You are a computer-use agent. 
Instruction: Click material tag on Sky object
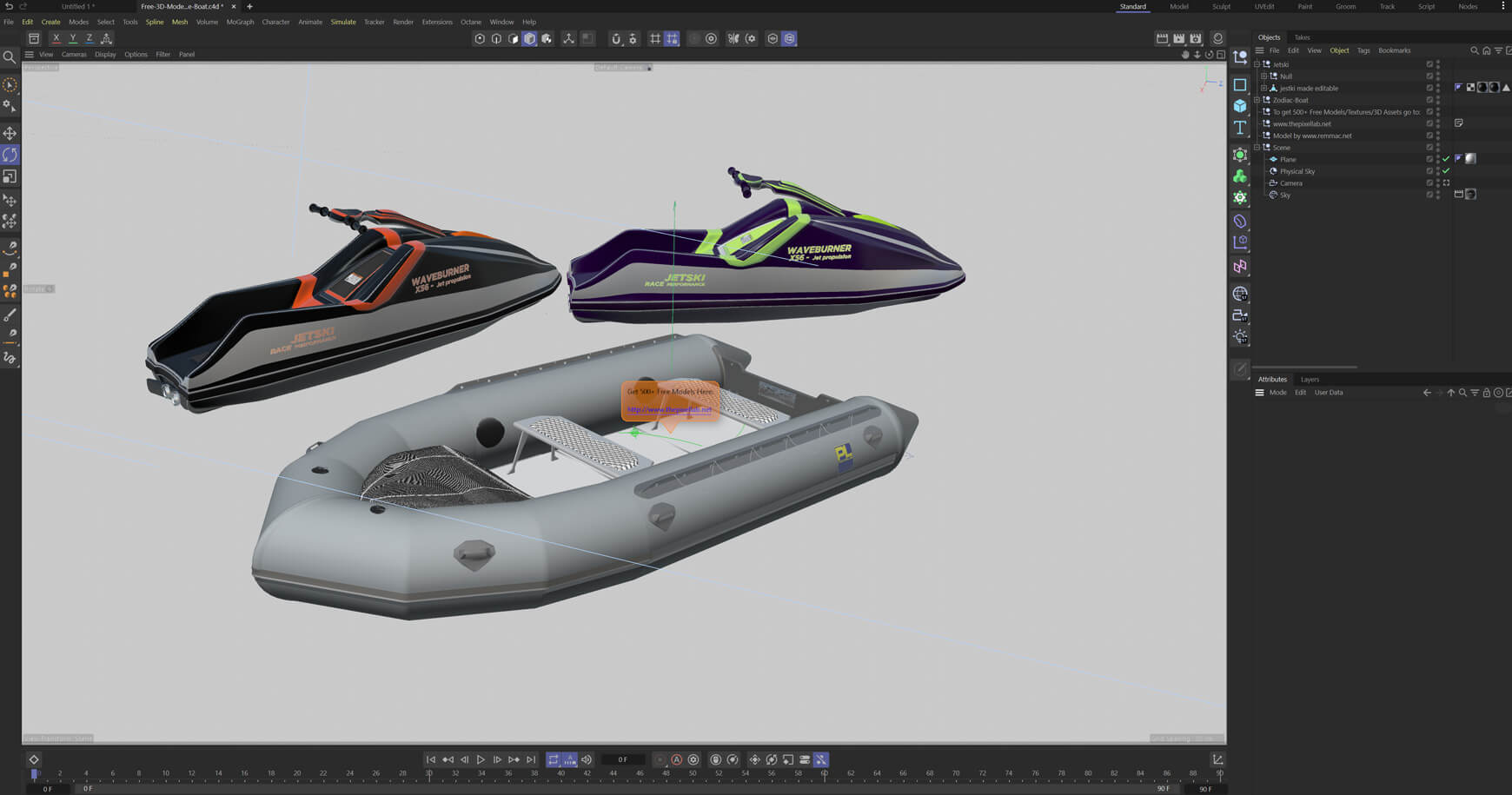1470,195
